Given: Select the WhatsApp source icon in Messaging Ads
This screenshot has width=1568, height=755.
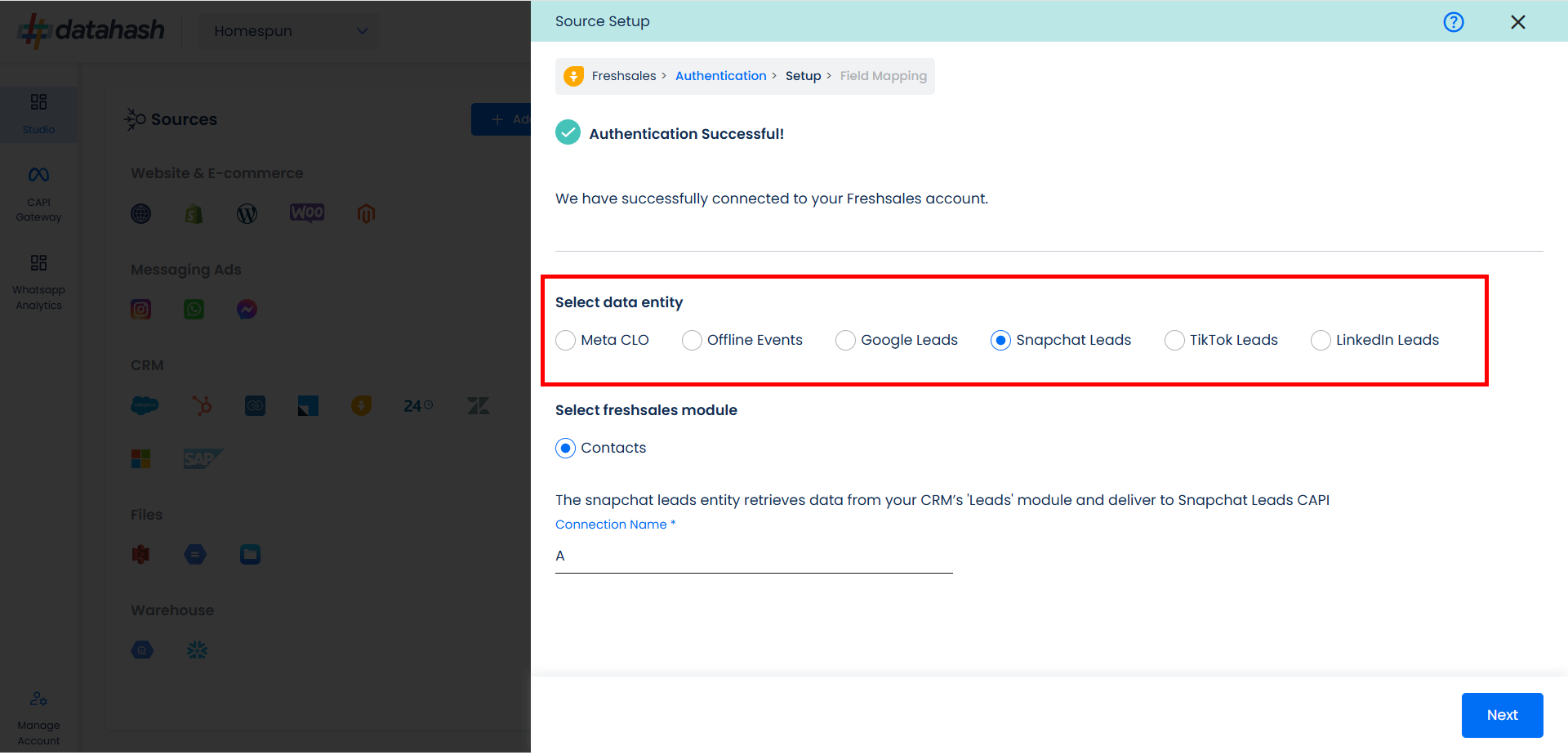Looking at the screenshot, I should pos(194,310).
